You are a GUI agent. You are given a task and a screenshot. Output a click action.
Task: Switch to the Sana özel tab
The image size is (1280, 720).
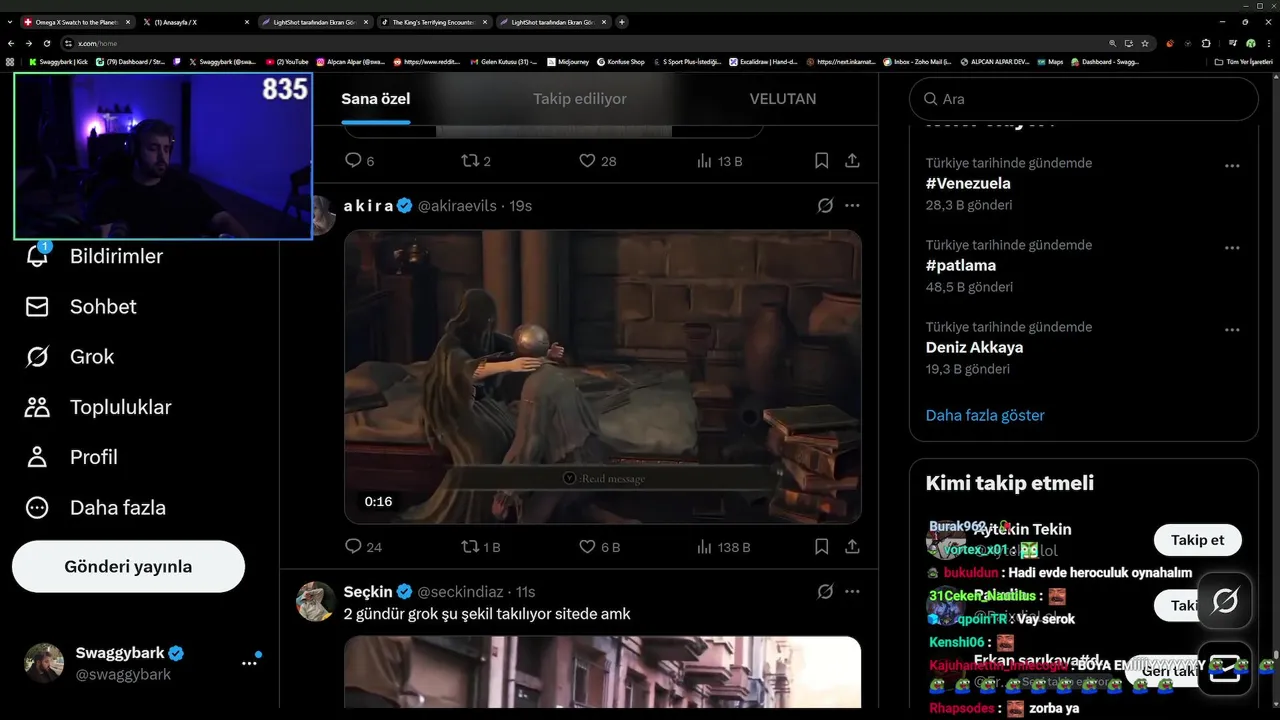376,99
